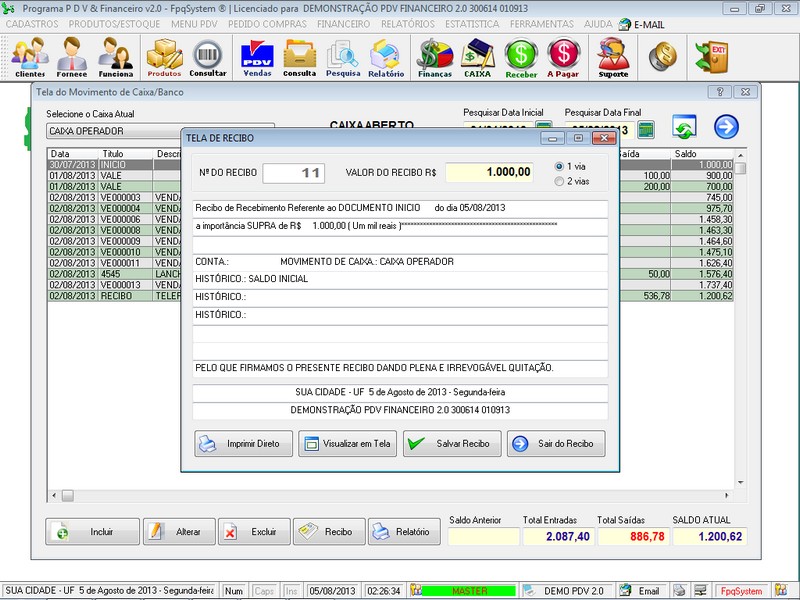
Task: Launch PDV Vendas from toolbar
Action: click(x=257, y=57)
